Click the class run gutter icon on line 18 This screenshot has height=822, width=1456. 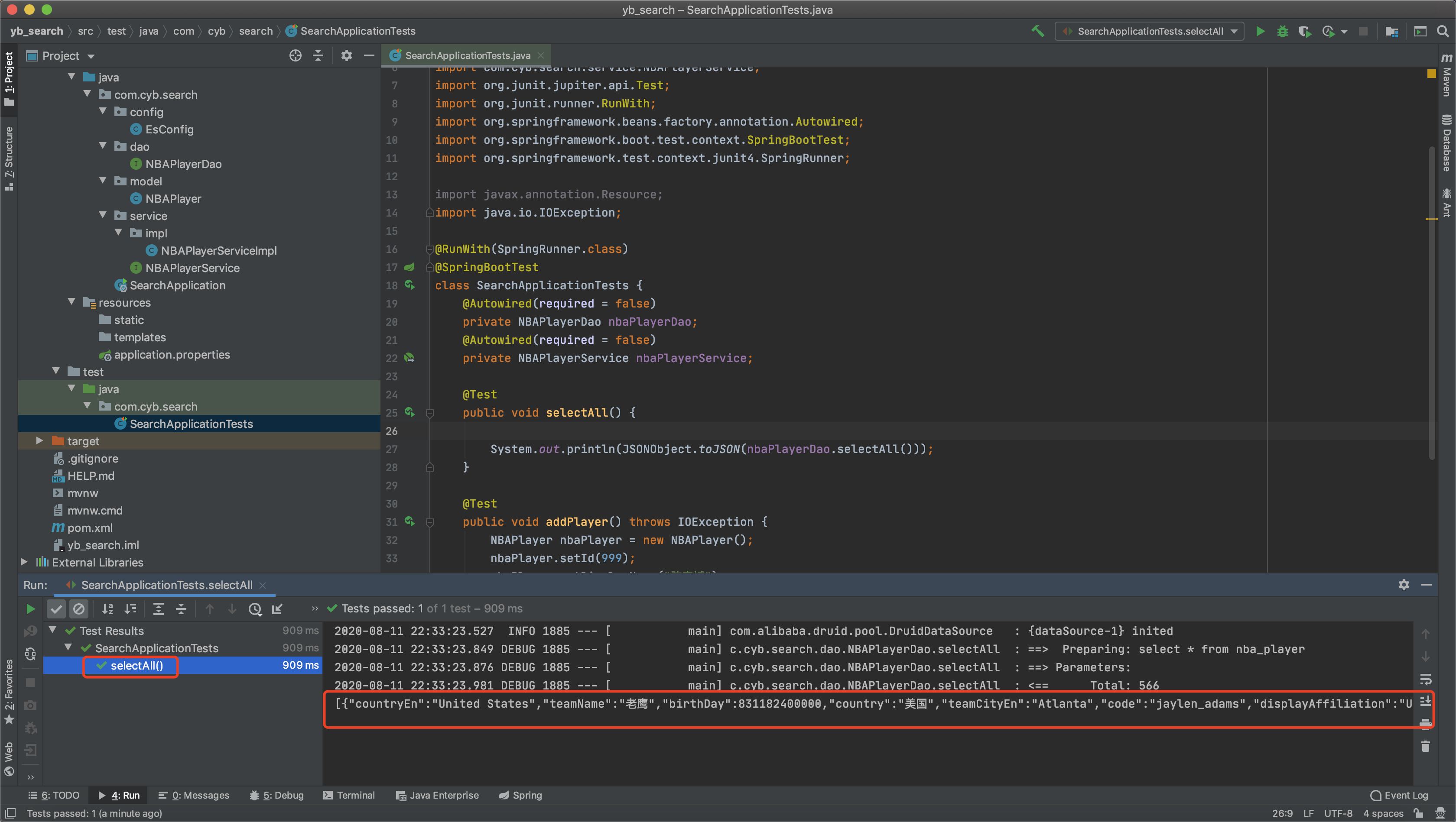tap(409, 285)
